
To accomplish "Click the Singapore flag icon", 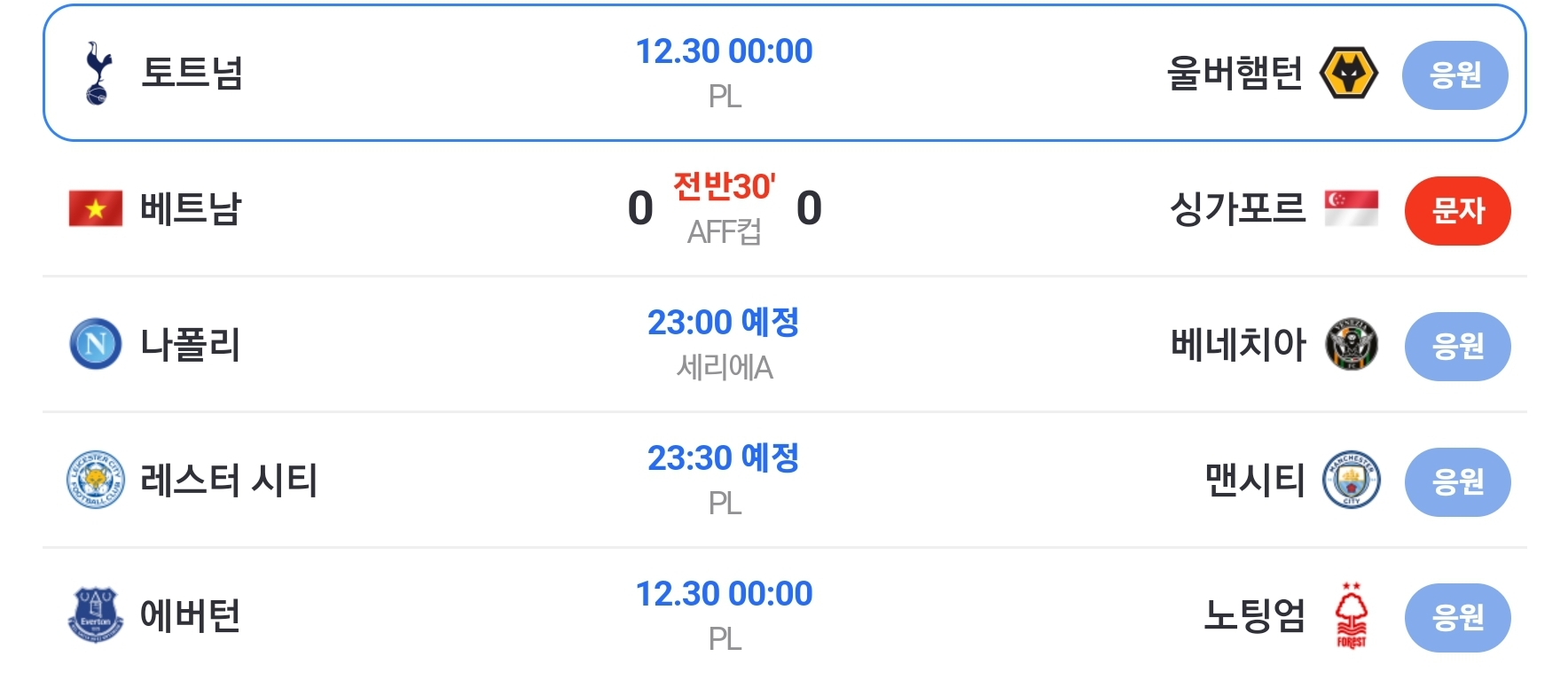I will tap(1351, 209).
